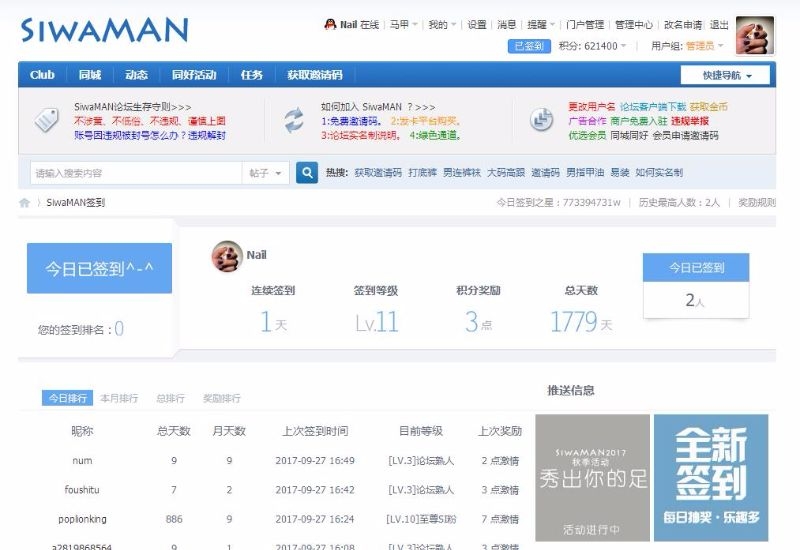Click the hot search term 如何实名制
The width and height of the screenshot is (800, 550).
coord(659,172)
